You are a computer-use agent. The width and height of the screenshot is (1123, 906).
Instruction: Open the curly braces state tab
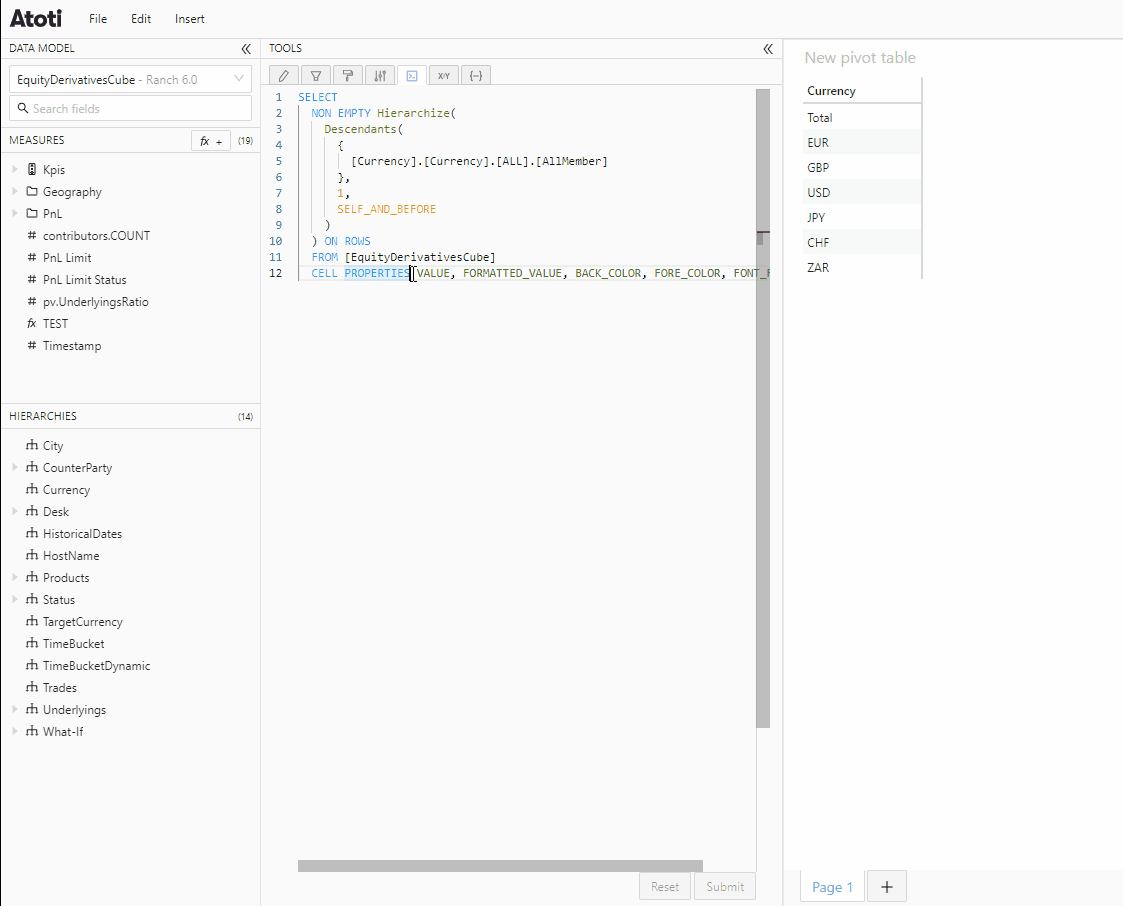(x=476, y=75)
